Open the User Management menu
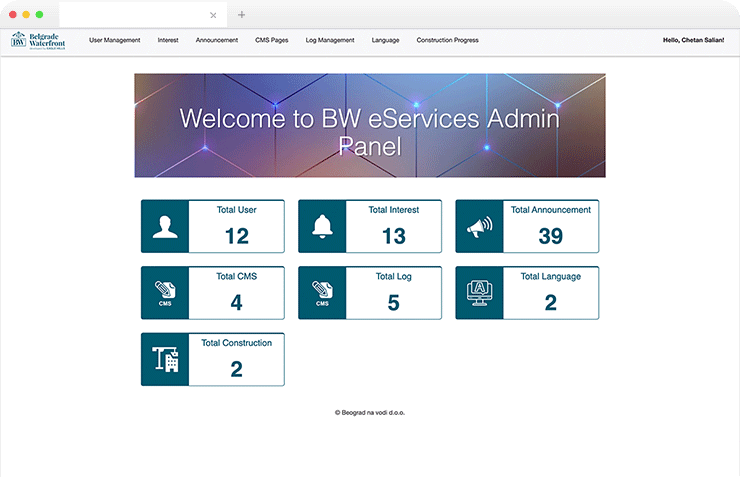Image resolution: width=740 pixels, height=490 pixels. click(x=115, y=40)
